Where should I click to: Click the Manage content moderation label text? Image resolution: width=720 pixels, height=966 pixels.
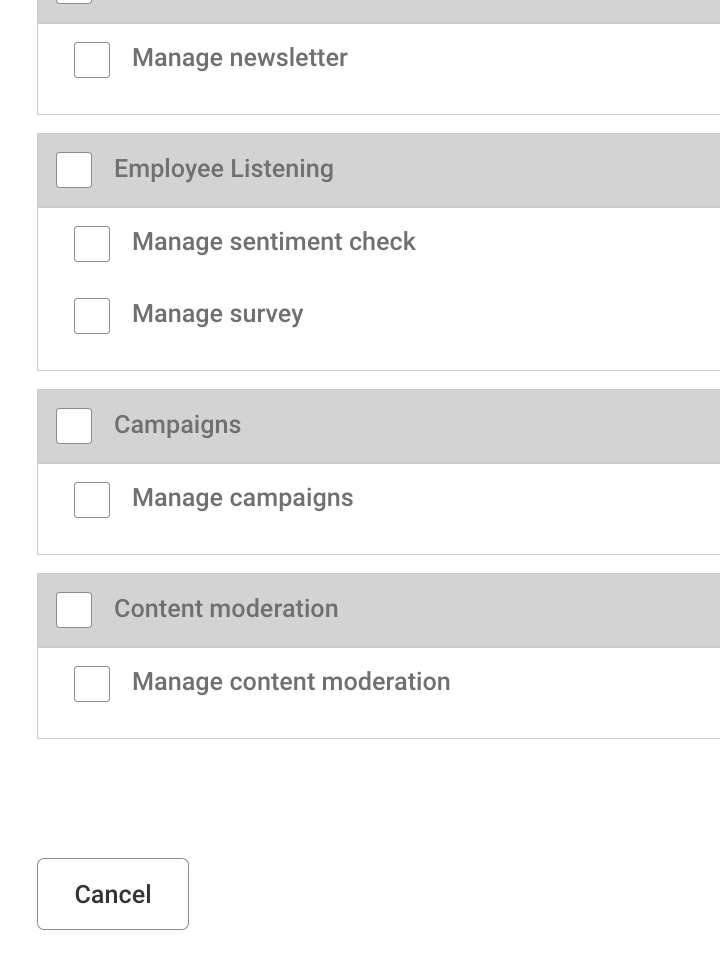[x=290, y=681]
